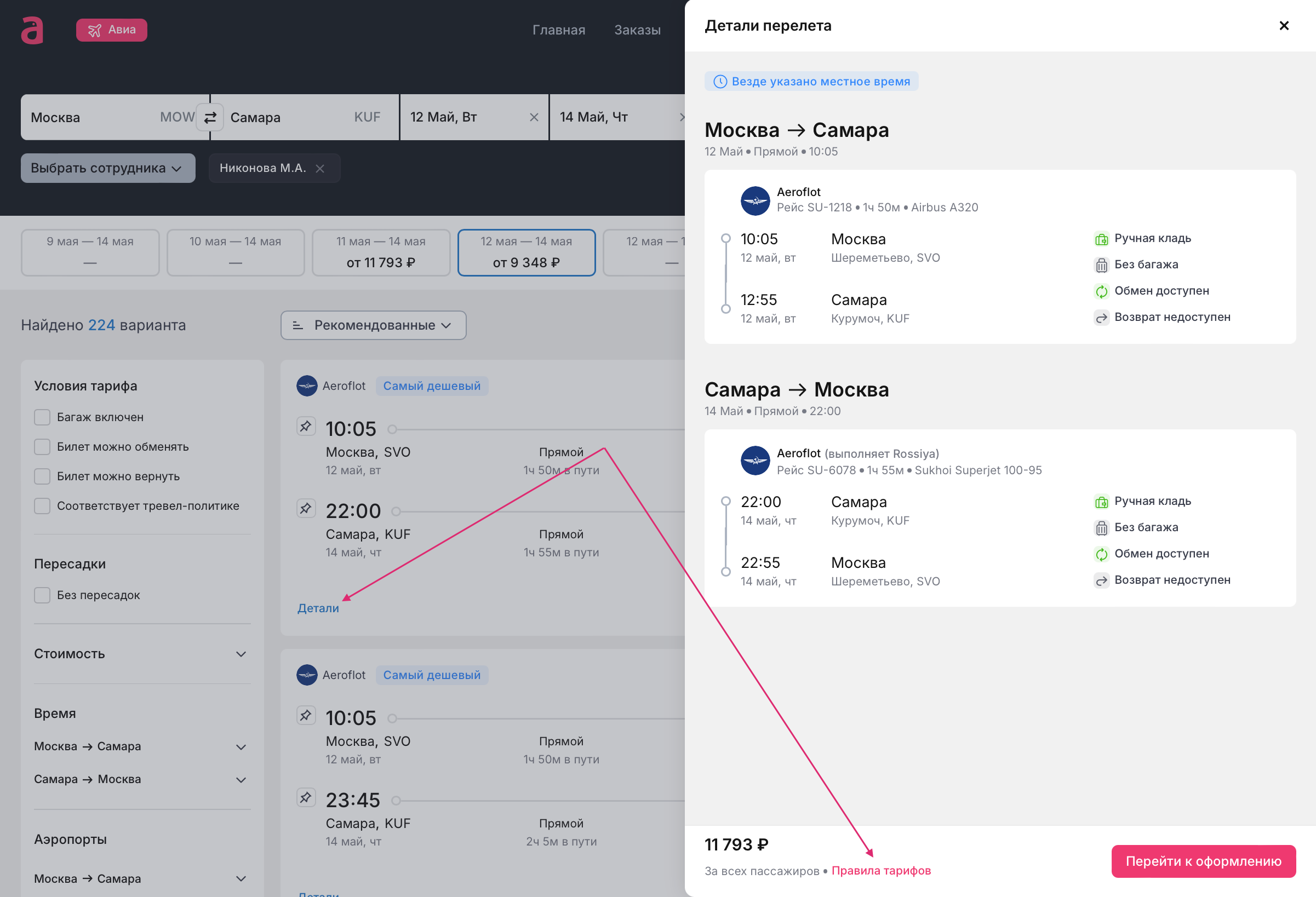
Task: Toggle the Без пересадок checkbox
Action: pyautogui.click(x=43, y=595)
